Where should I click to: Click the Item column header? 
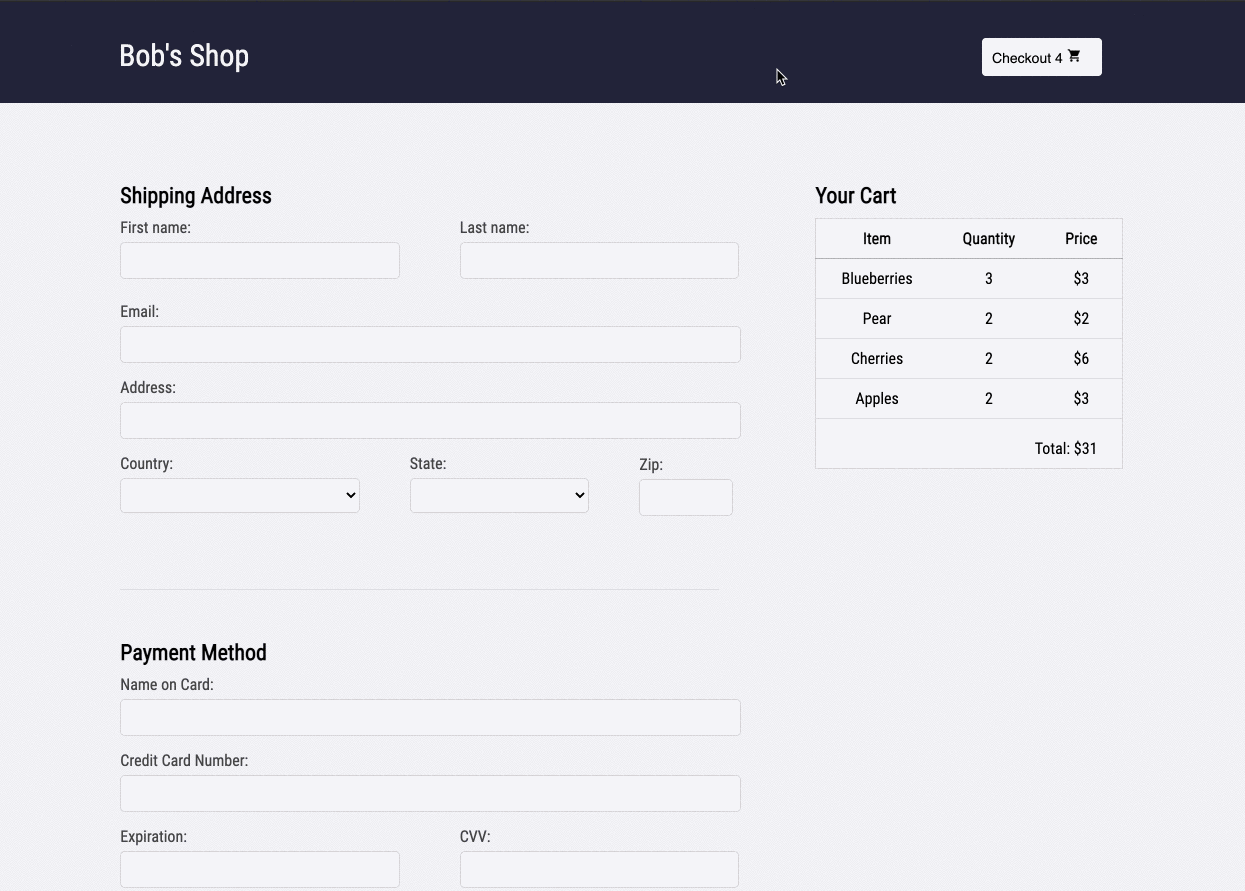click(x=877, y=239)
